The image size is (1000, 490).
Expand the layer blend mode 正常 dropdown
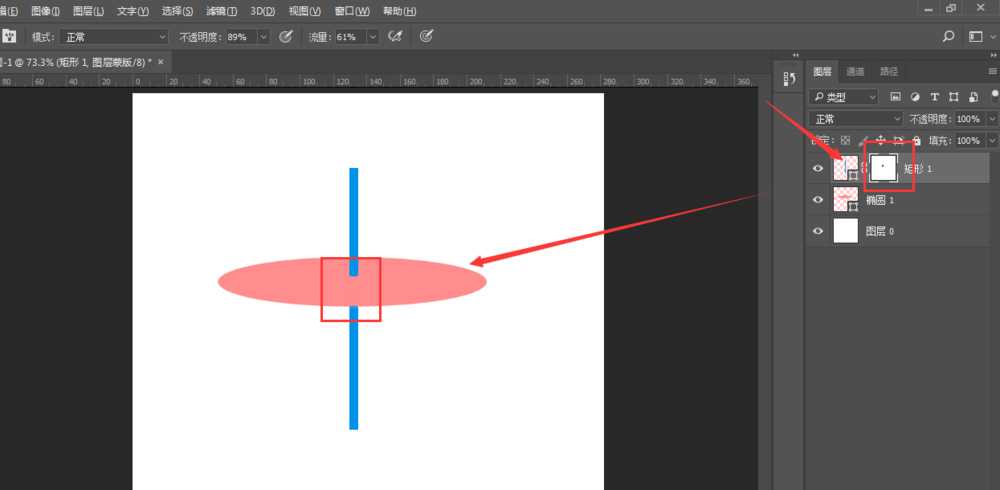point(855,119)
